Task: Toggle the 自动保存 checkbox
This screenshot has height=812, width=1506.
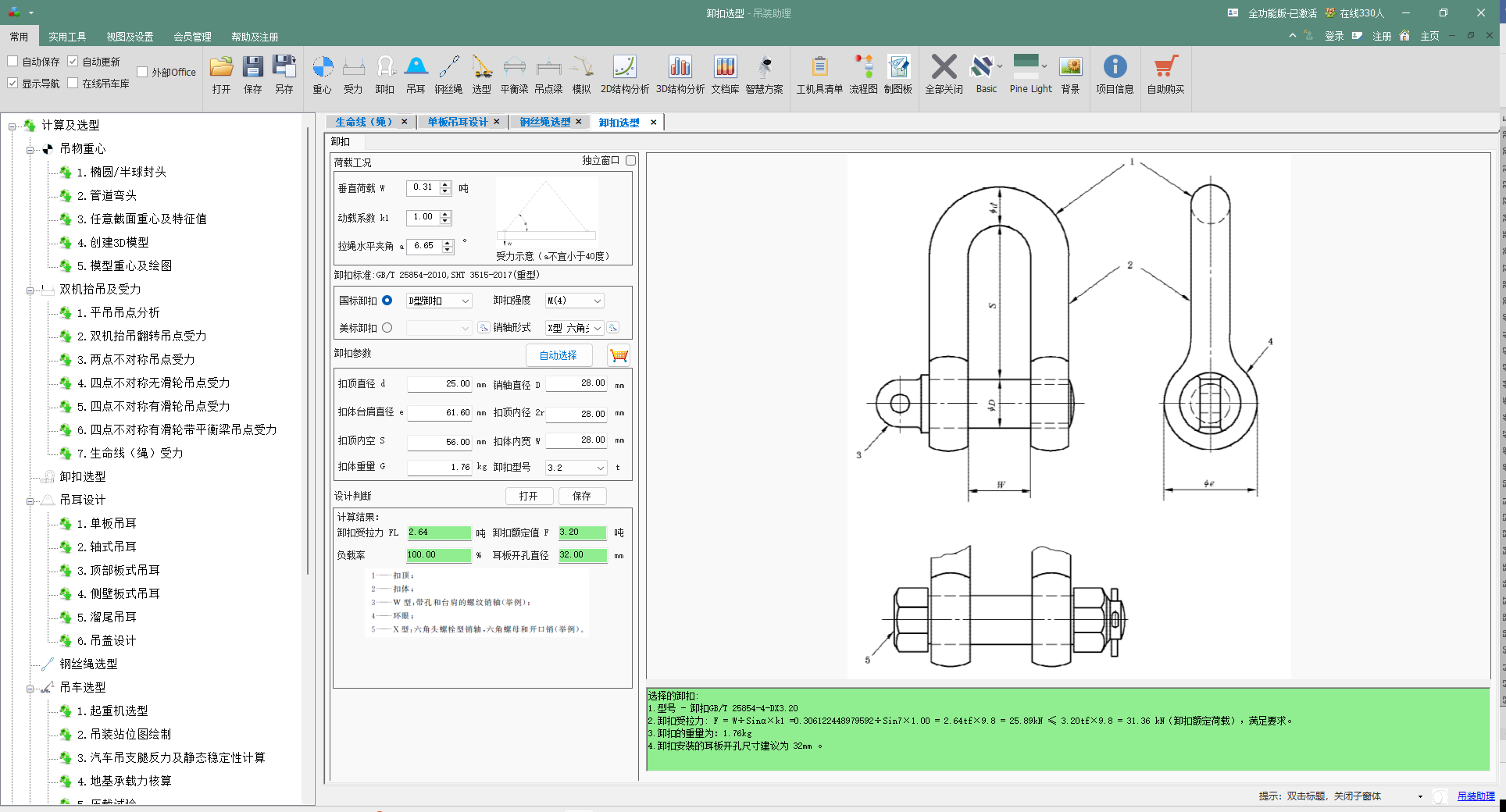Action: pos(13,61)
